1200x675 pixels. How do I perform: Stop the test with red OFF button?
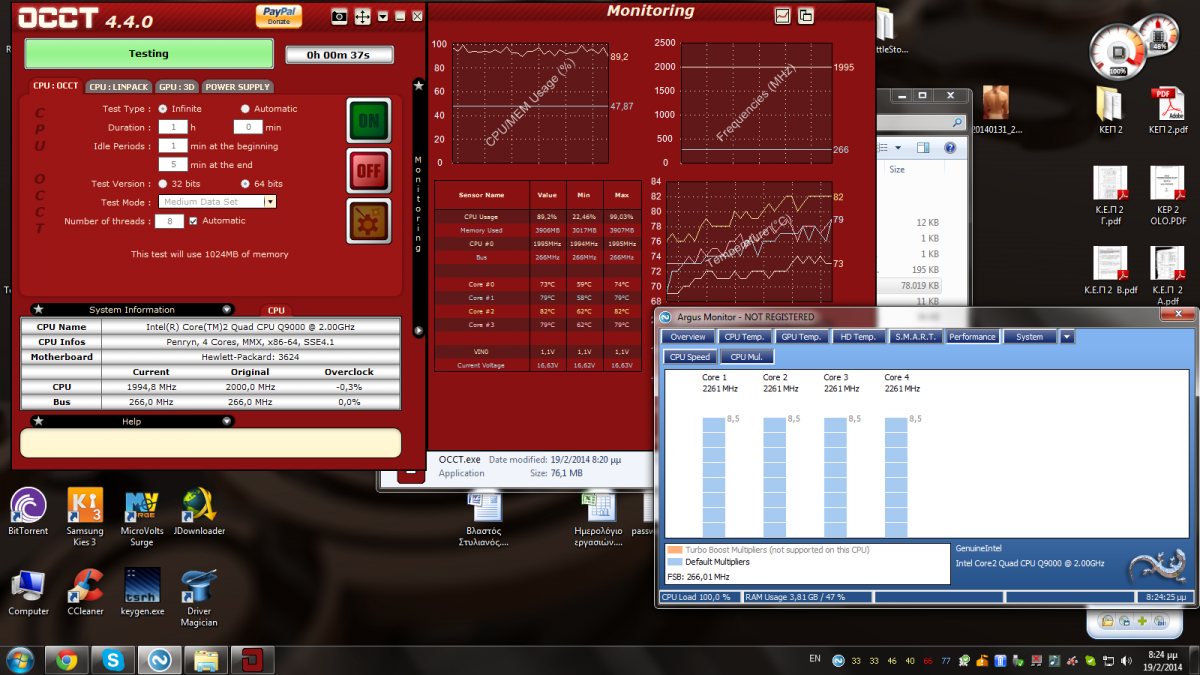tap(369, 171)
